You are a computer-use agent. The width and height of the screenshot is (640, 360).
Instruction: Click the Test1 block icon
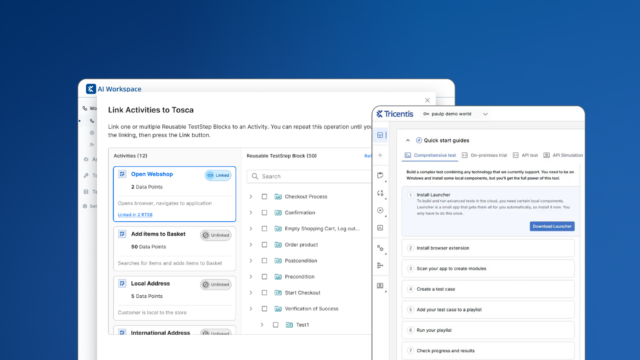tap(289, 325)
